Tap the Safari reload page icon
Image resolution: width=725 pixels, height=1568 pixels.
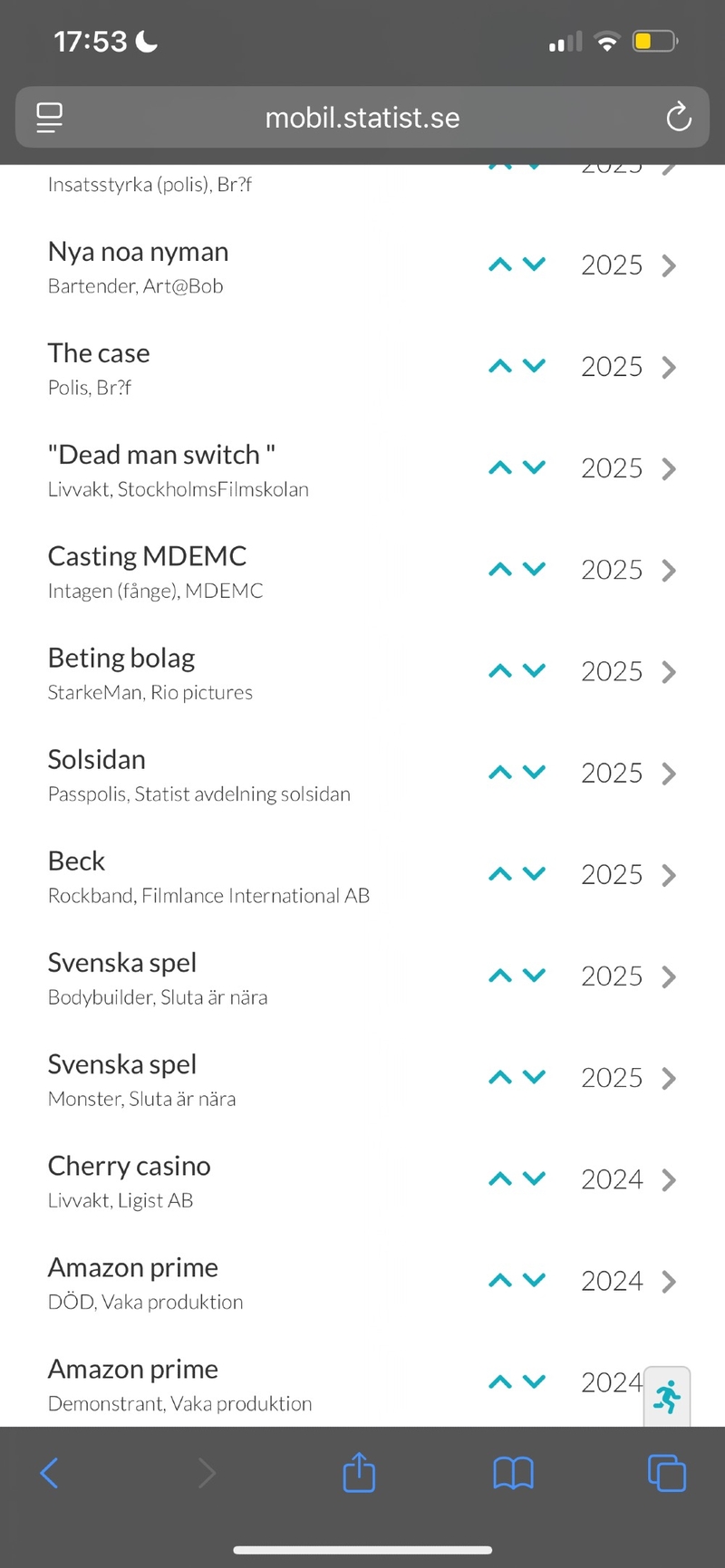[678, 117]
